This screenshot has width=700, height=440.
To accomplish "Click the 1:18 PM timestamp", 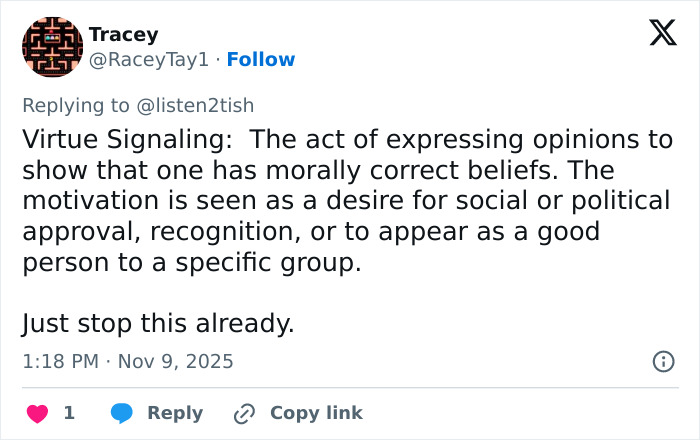I will point(60,362).
